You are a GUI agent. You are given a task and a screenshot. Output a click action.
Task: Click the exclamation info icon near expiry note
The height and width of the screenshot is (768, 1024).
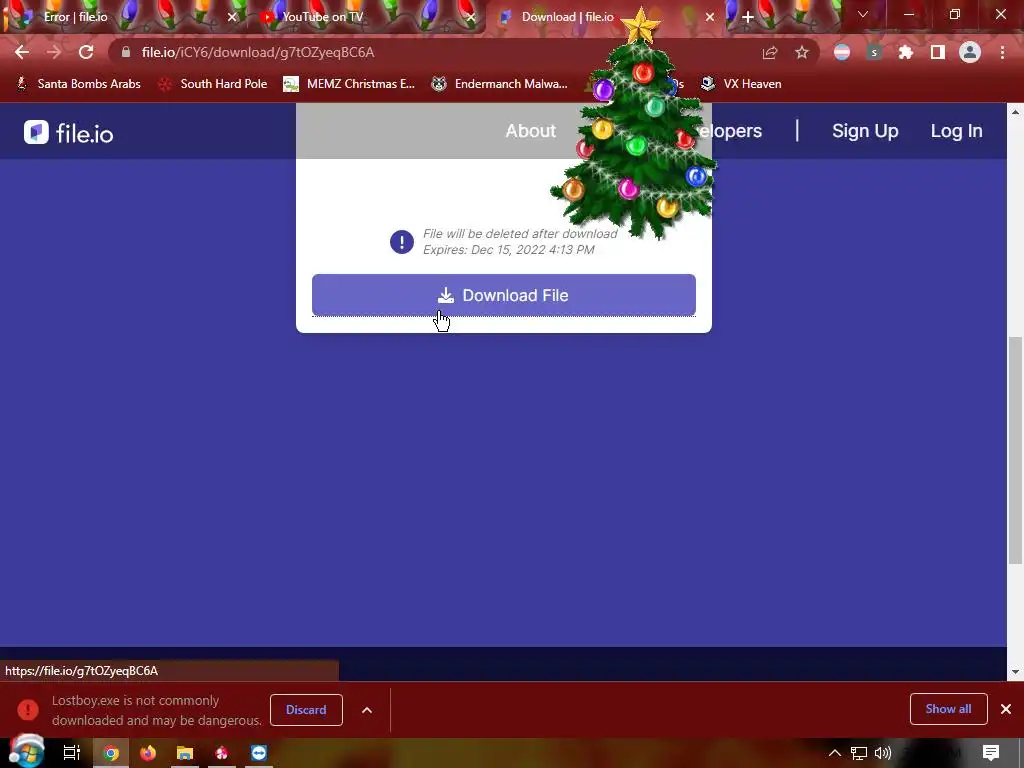click(402, 242)
